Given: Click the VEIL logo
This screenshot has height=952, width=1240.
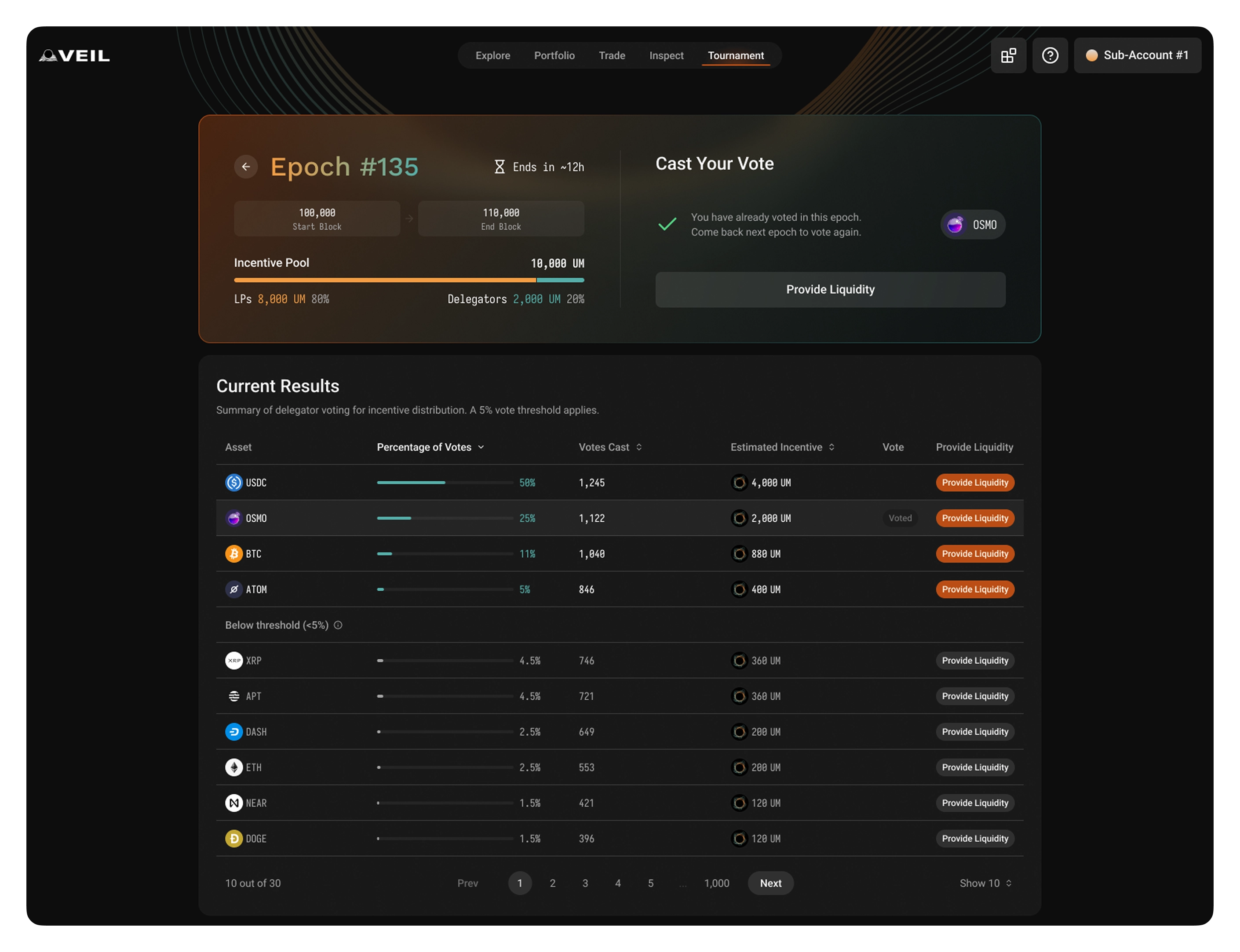Looking at the screenshot, I should [74, 55].
